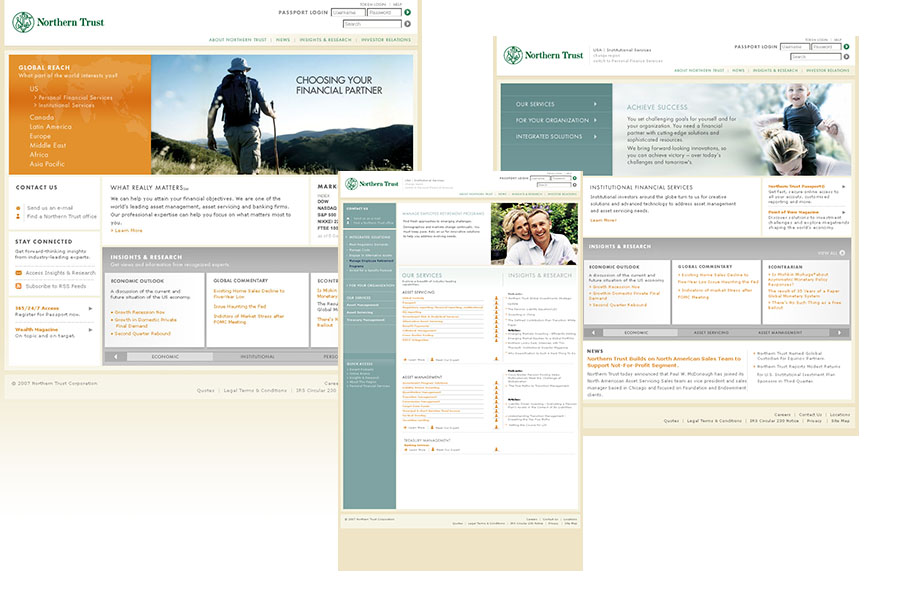
Task: Click Search field on left homepage
Action: [x=373, y=24]
